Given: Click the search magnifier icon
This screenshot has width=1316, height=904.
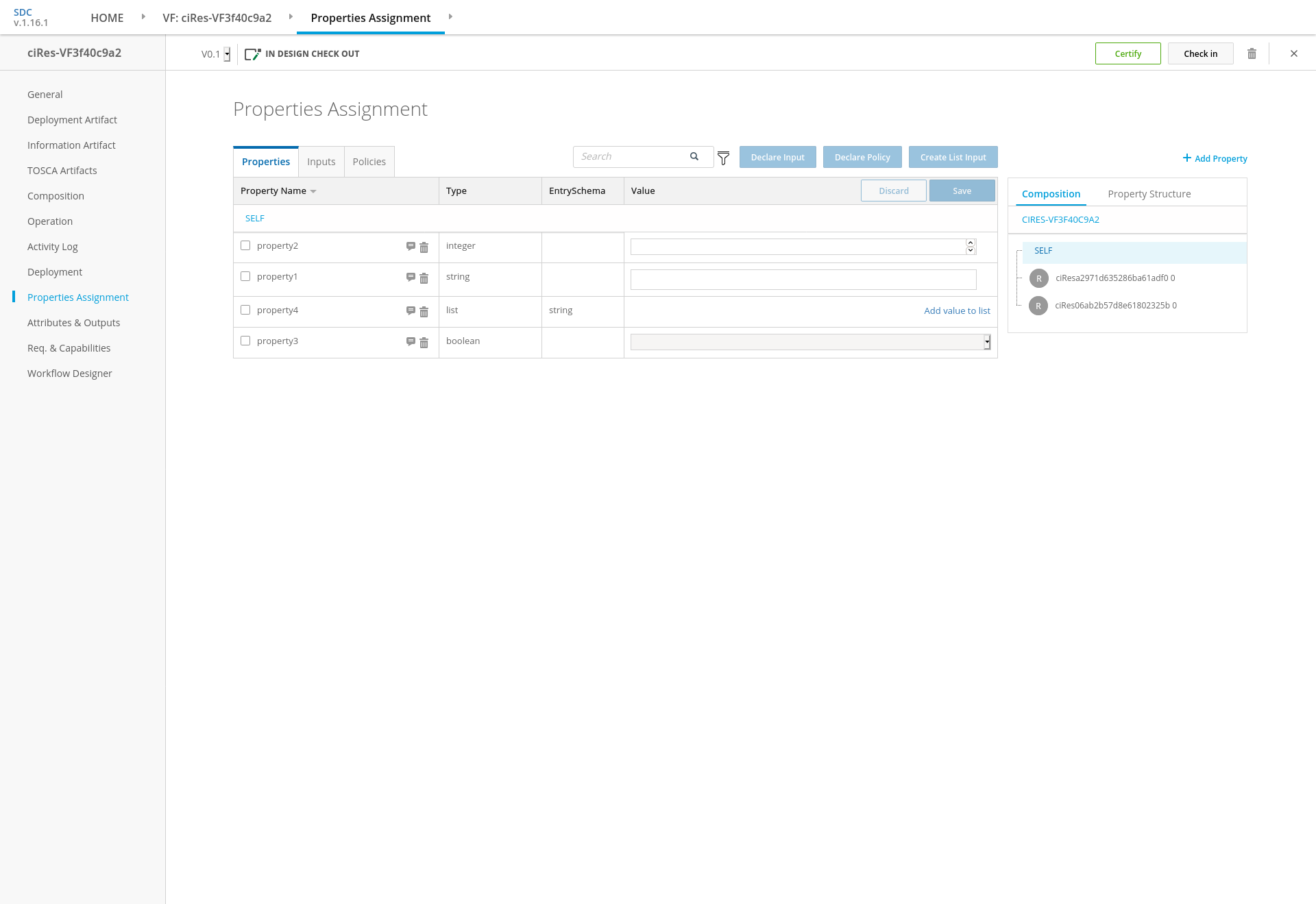Looking at the screenshot, I should (694, 156).
